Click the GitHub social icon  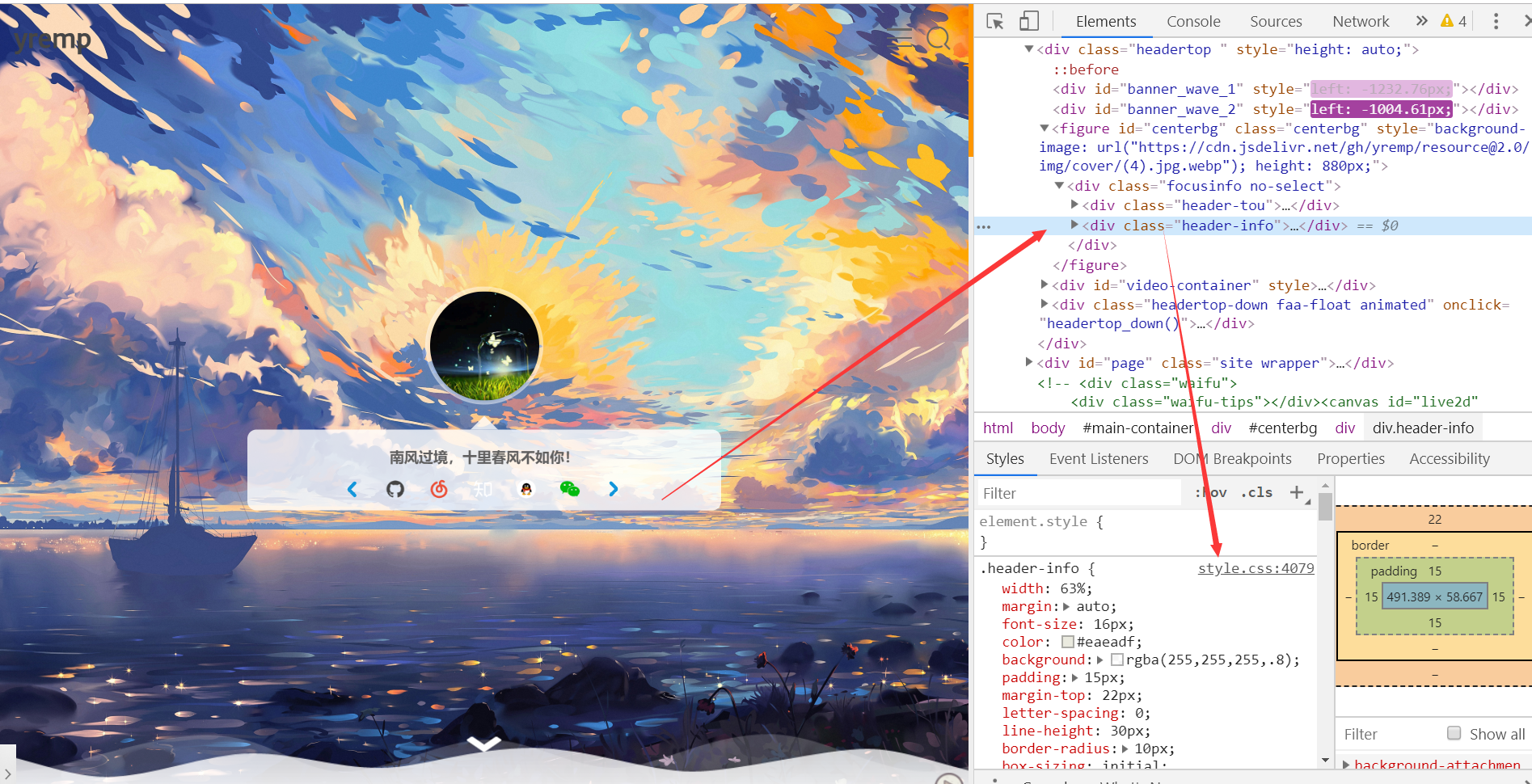(395, 489)
